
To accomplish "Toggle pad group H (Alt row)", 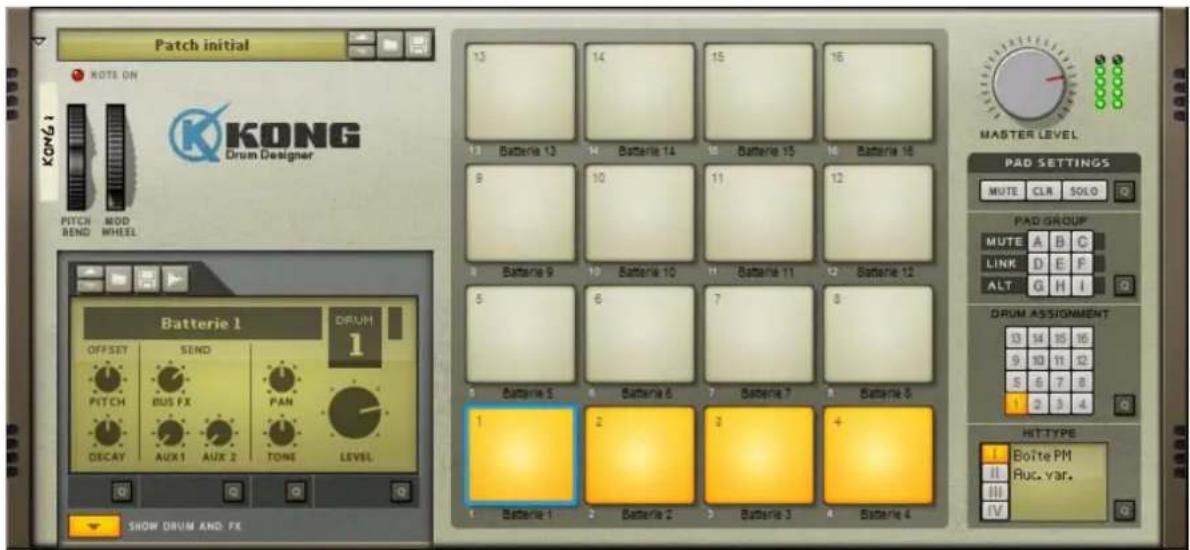I will pyautogui.click(x=1059, y=285).
